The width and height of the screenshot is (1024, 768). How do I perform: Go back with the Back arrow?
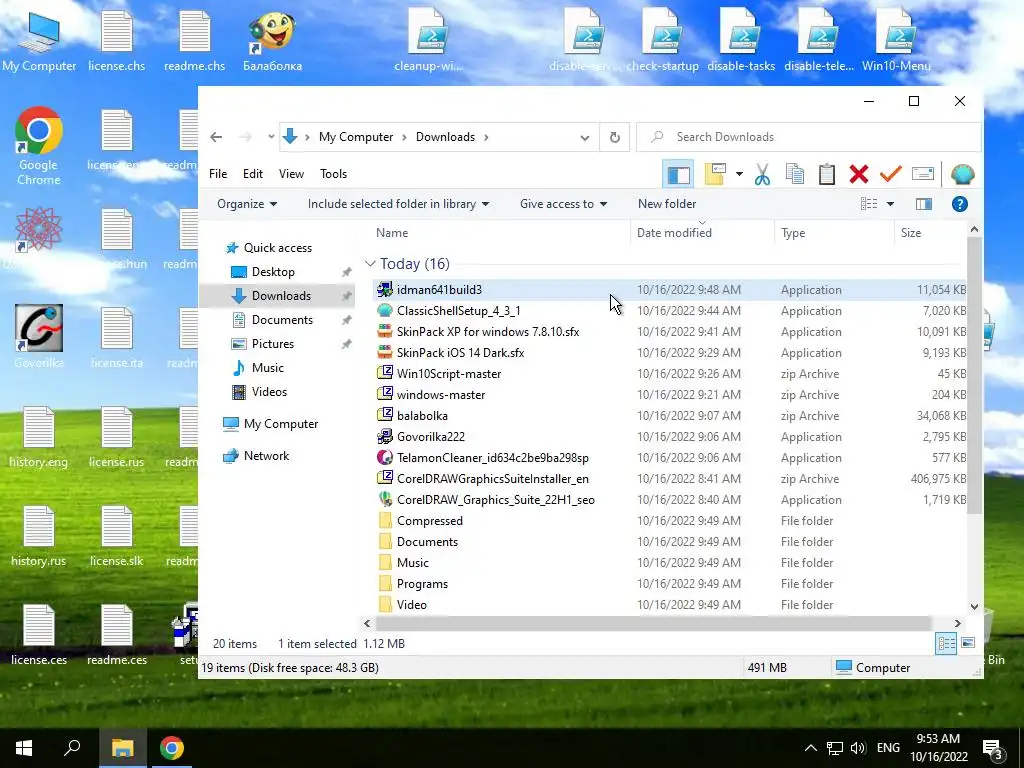[x=216, y=137]
